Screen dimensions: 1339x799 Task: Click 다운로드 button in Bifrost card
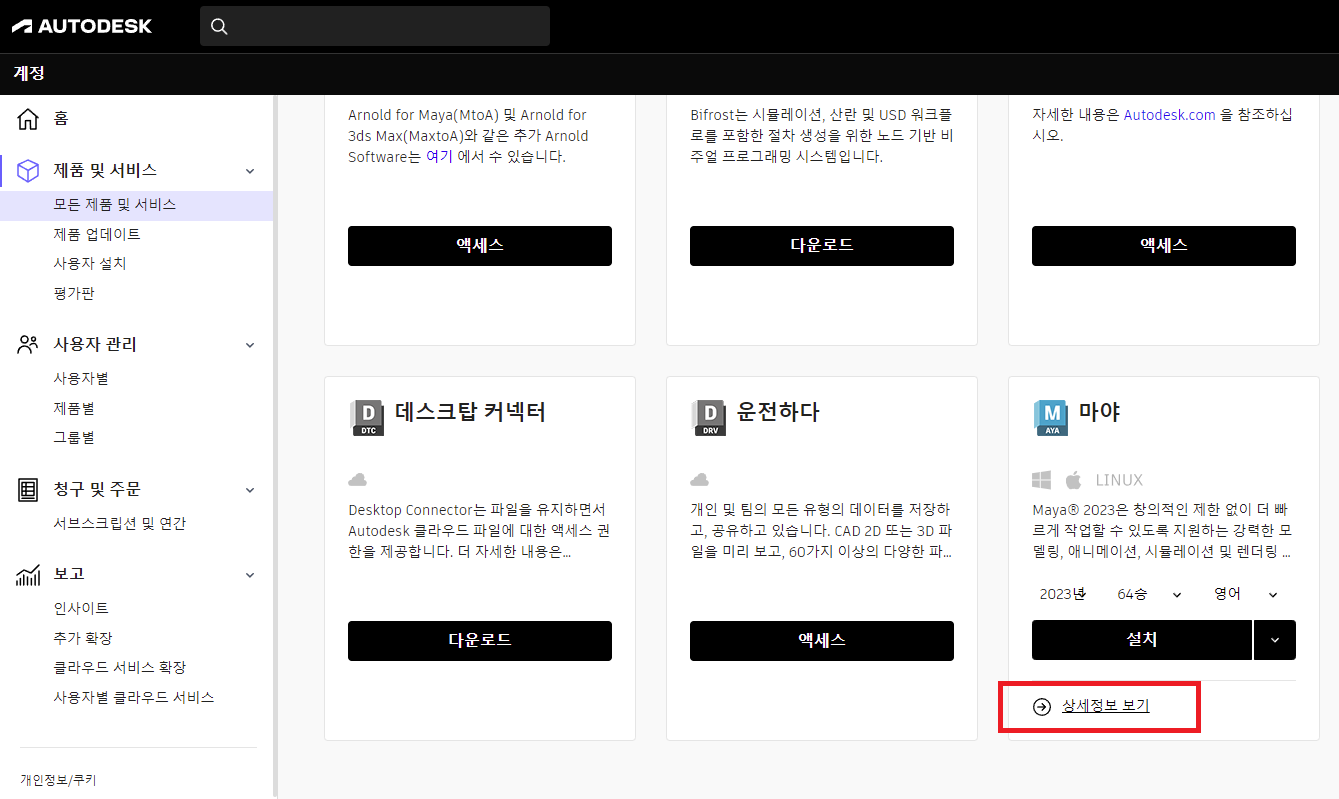822,246
